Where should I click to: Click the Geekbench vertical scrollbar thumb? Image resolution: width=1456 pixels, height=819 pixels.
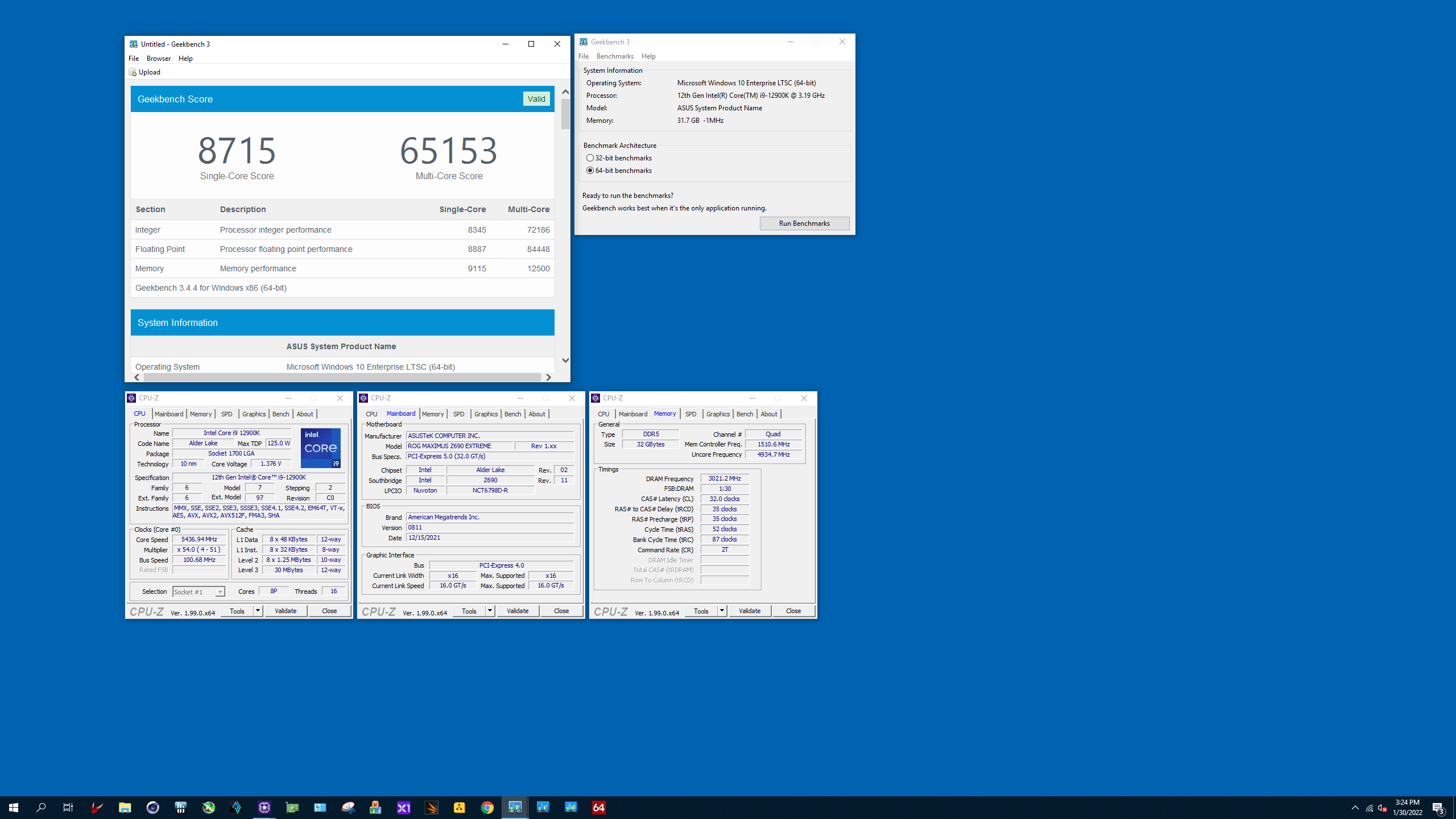[x=565, y=114]
